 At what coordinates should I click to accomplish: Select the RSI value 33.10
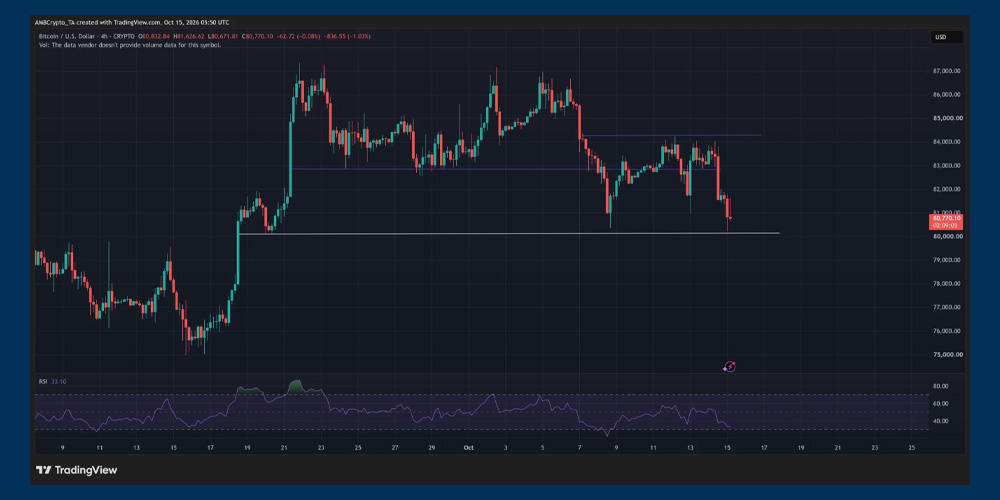point(58,381)
